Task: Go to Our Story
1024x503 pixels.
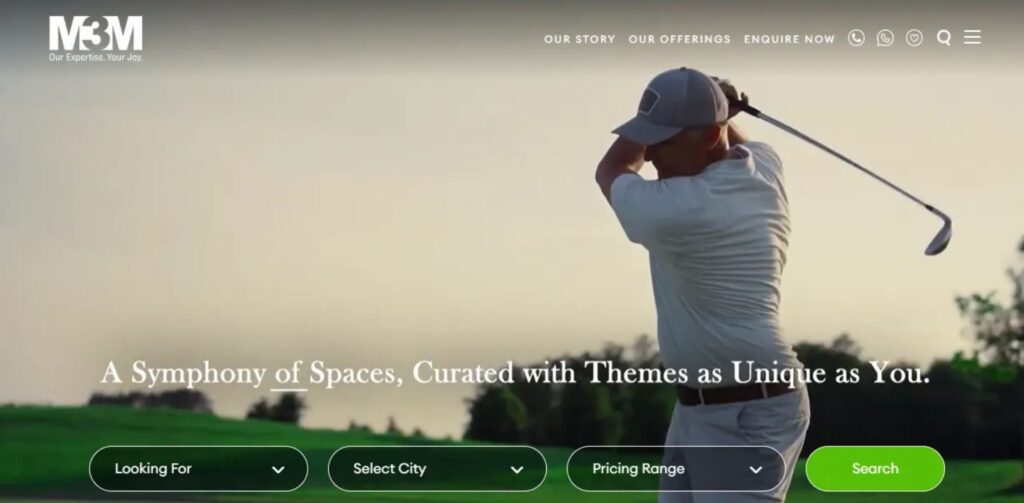Action: 579,39
